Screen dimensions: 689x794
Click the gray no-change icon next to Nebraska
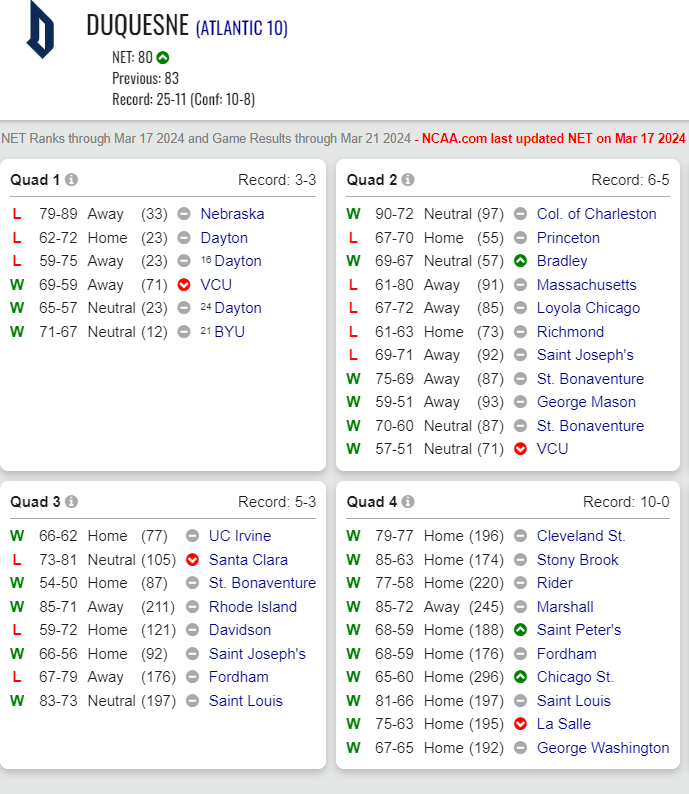click(x=184, y=214)
